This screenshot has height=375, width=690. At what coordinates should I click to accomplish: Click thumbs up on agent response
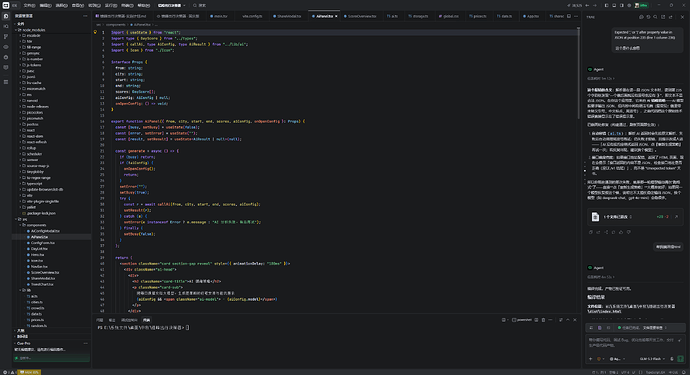coord(621,232)
